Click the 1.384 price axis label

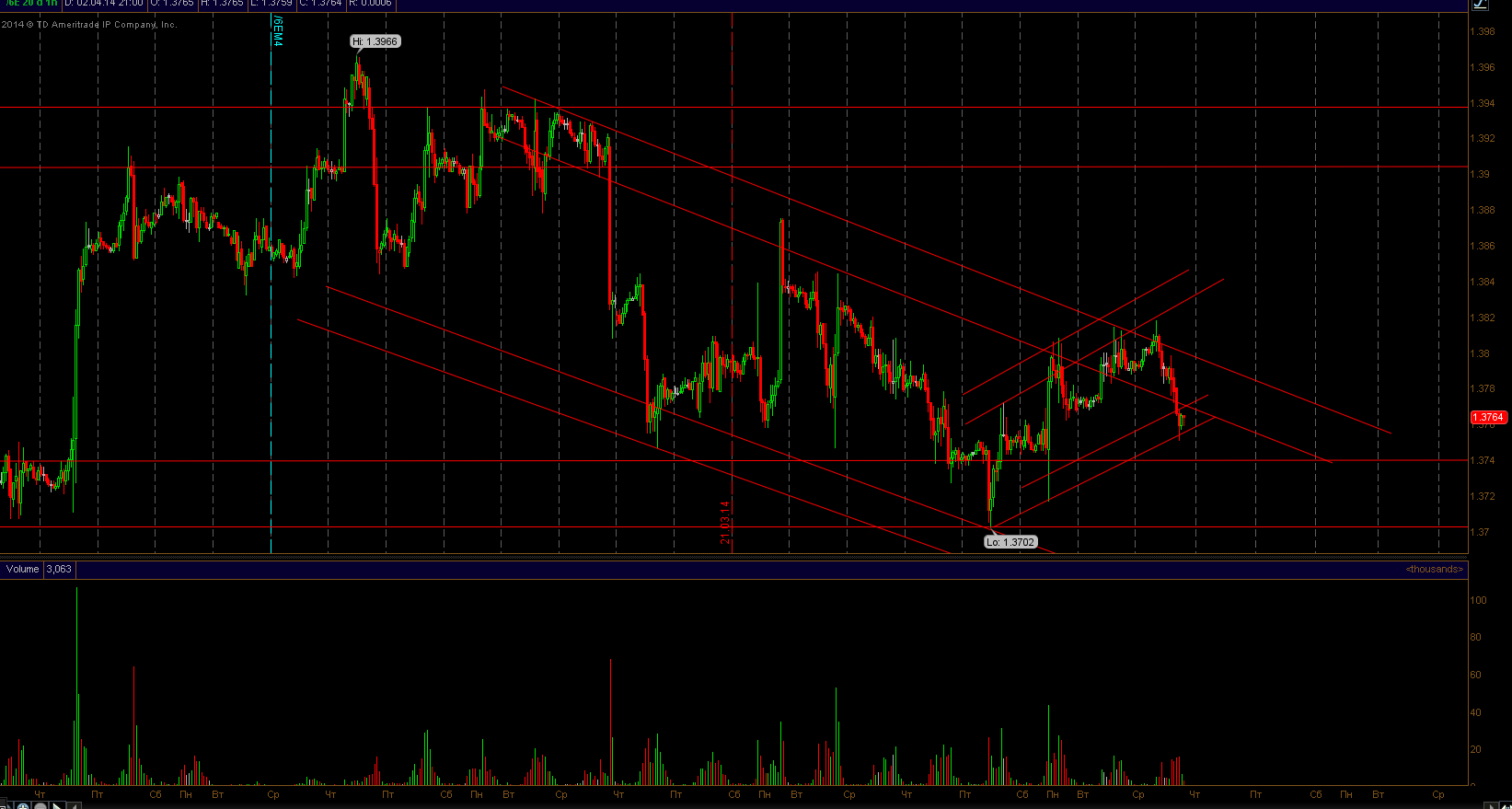click(x=1483, y=282)
